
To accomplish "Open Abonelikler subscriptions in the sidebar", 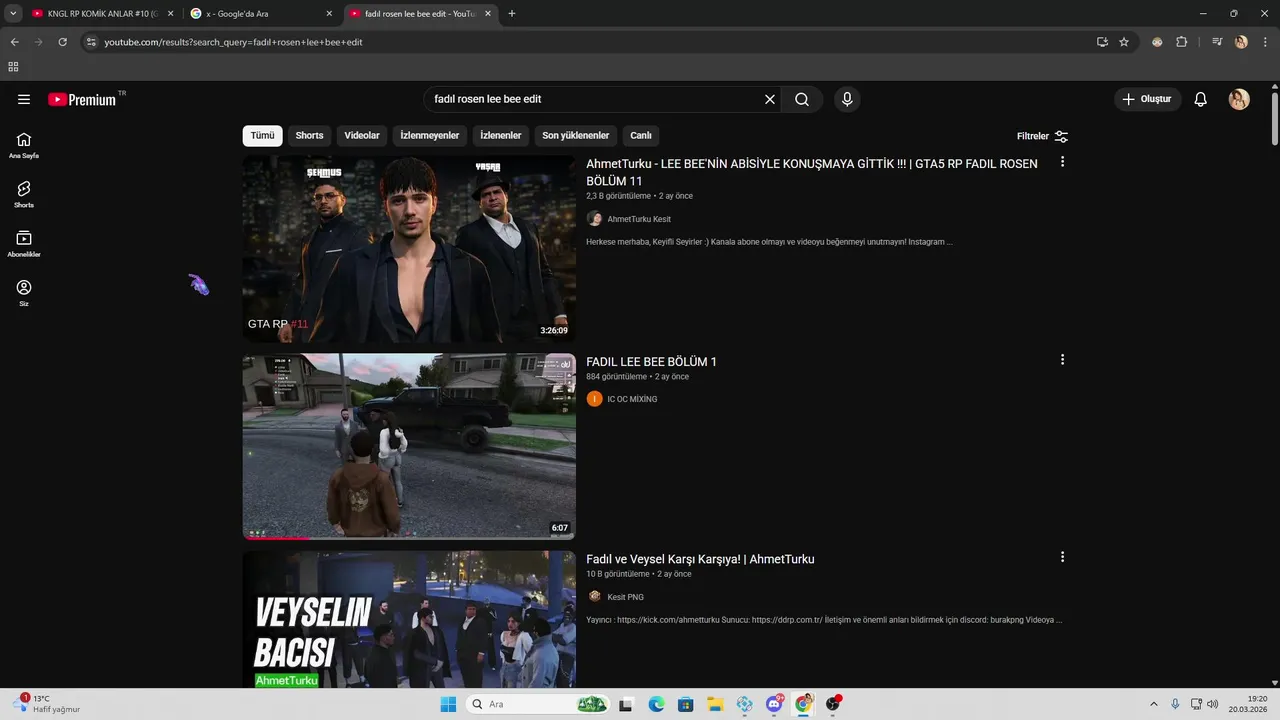I will click(24, 244).
